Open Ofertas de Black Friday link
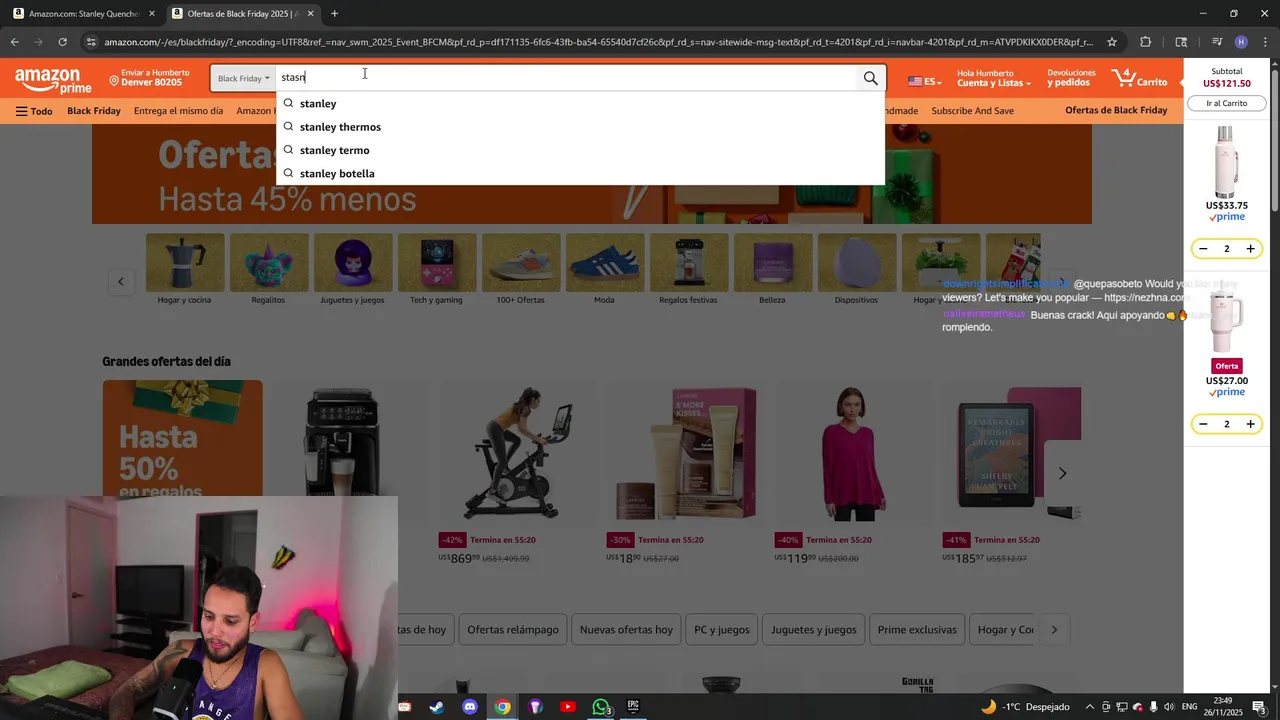 [x=1116, y=110]
